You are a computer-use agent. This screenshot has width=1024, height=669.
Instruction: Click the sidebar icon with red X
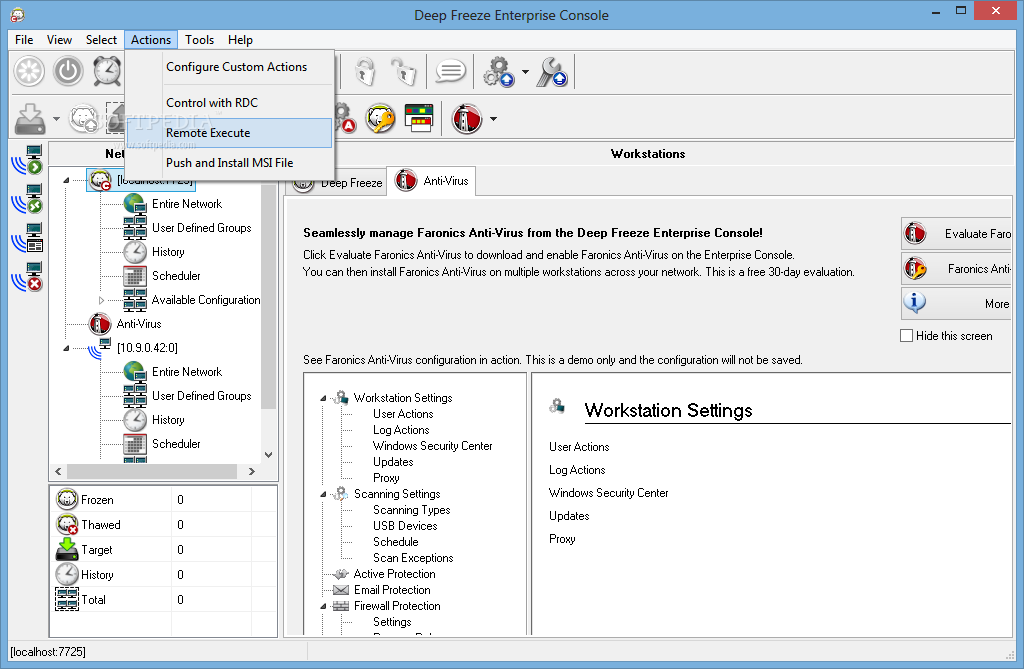(27, 276)
